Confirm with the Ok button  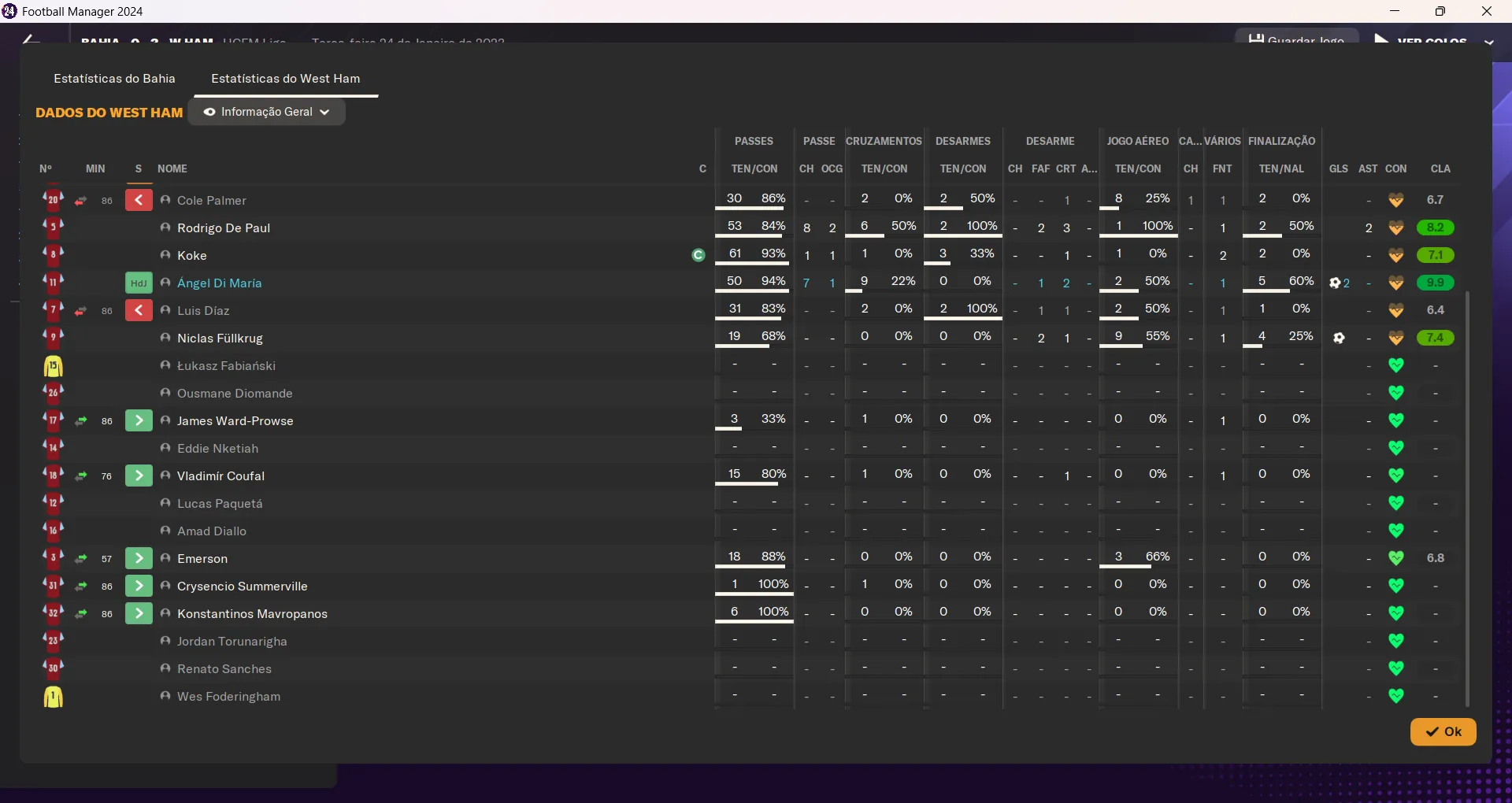(1443, 731)
